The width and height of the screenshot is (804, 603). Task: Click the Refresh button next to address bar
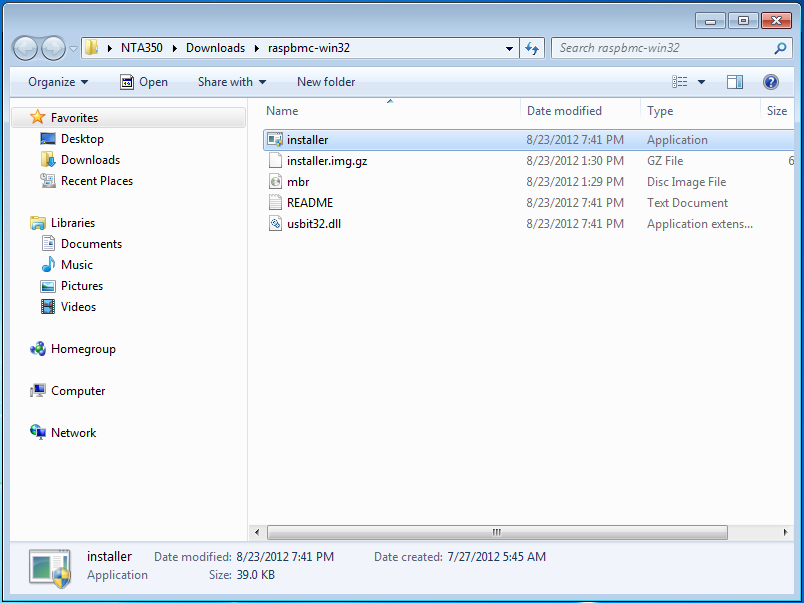532,49
